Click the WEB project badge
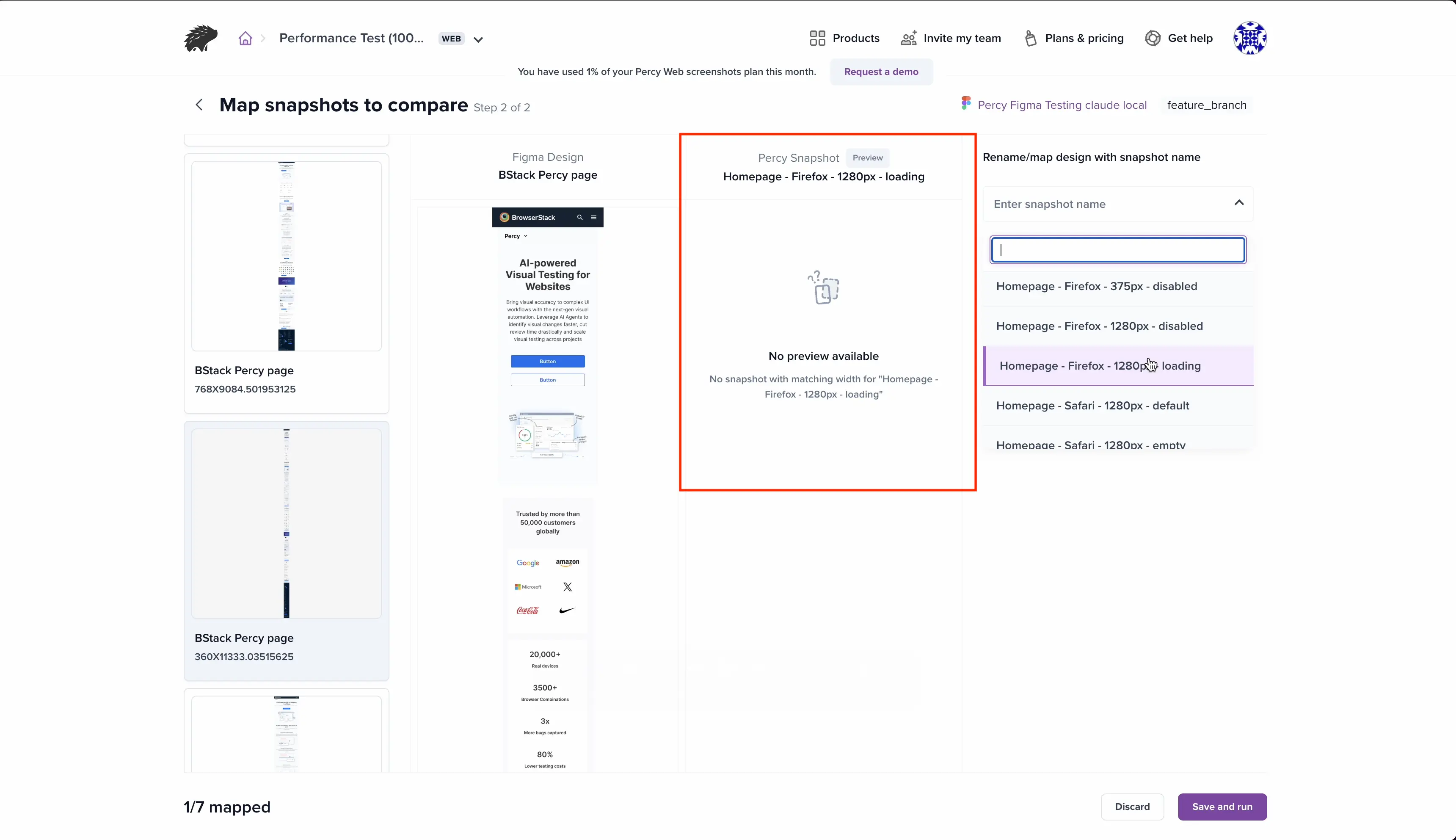The image size is (1456, 840). click(451, 39)
